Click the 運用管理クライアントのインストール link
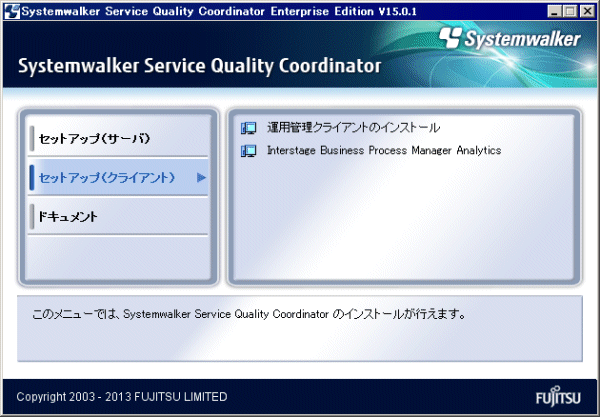The height and width of the screenshot is (417, 600). point(353,128)
